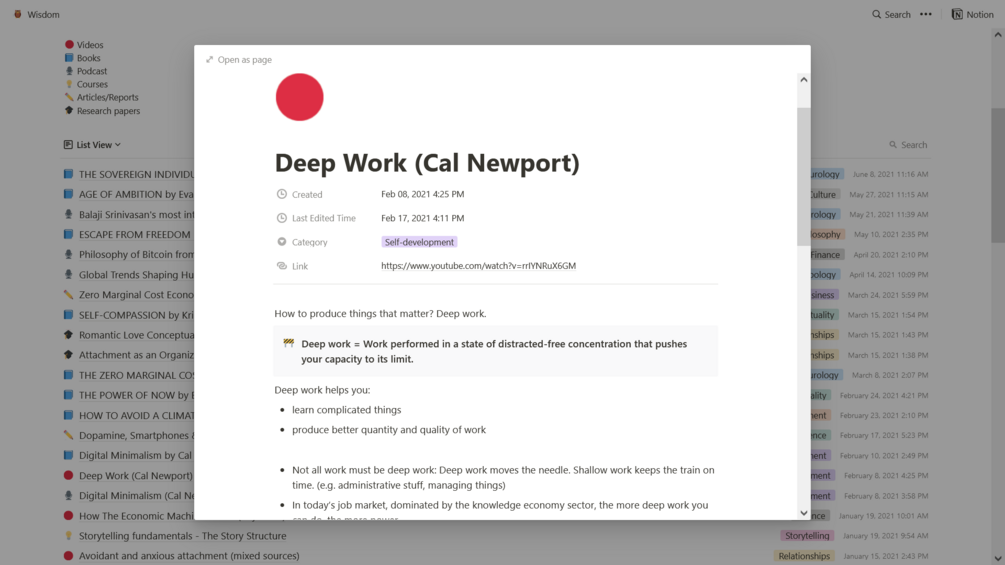Click the modal vertical scrollbar thumb
The height and width of the screenshot is (565, 1005).
tap(804, 177)
